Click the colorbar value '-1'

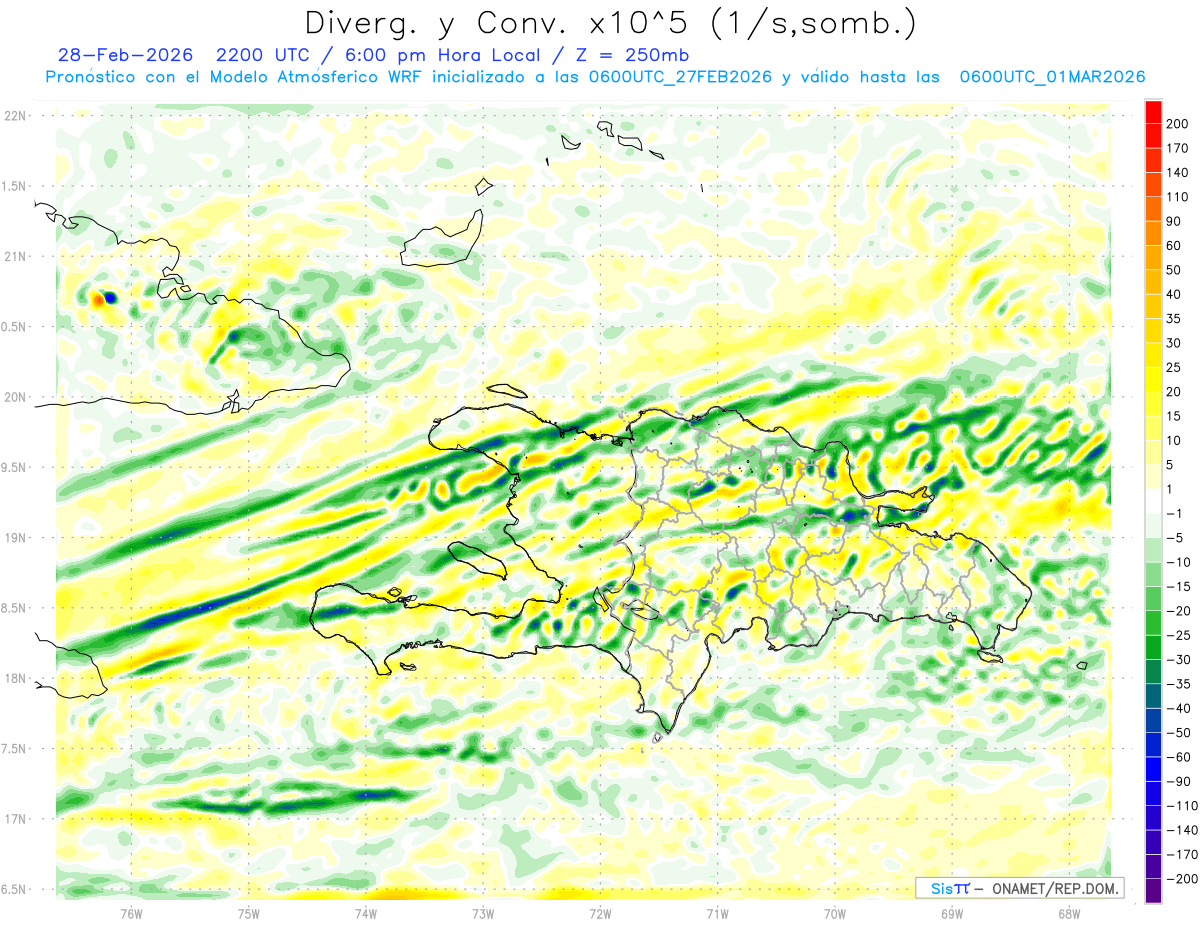tap(1176, 513)
